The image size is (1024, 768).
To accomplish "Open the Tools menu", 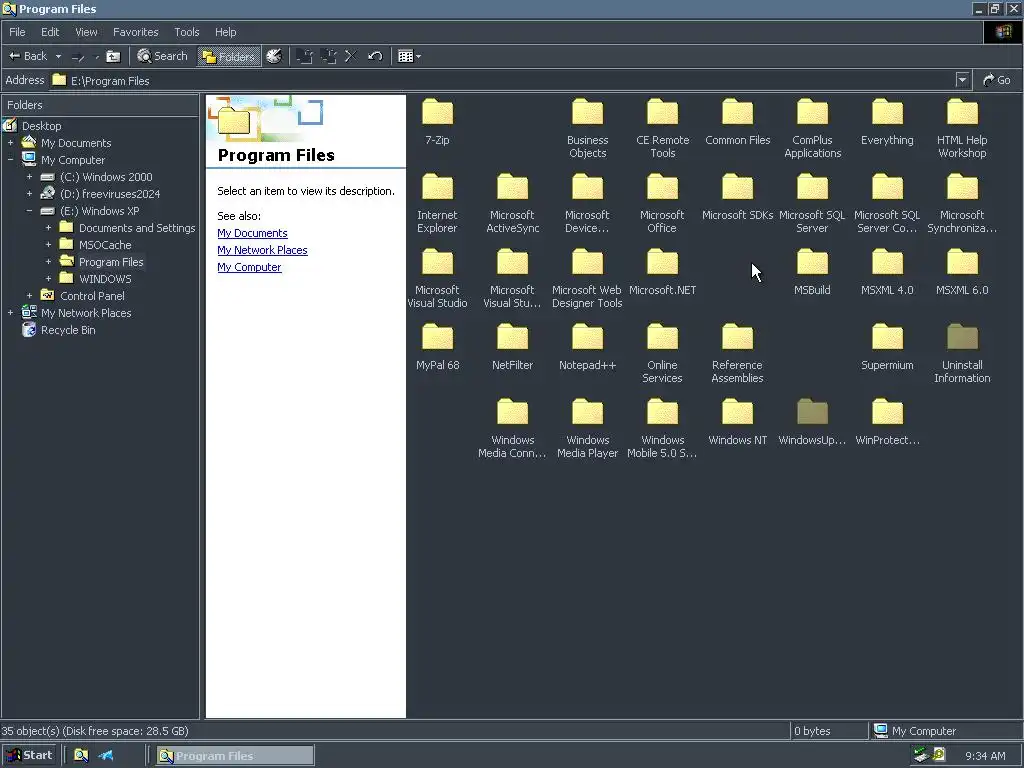I will (186, 32).
